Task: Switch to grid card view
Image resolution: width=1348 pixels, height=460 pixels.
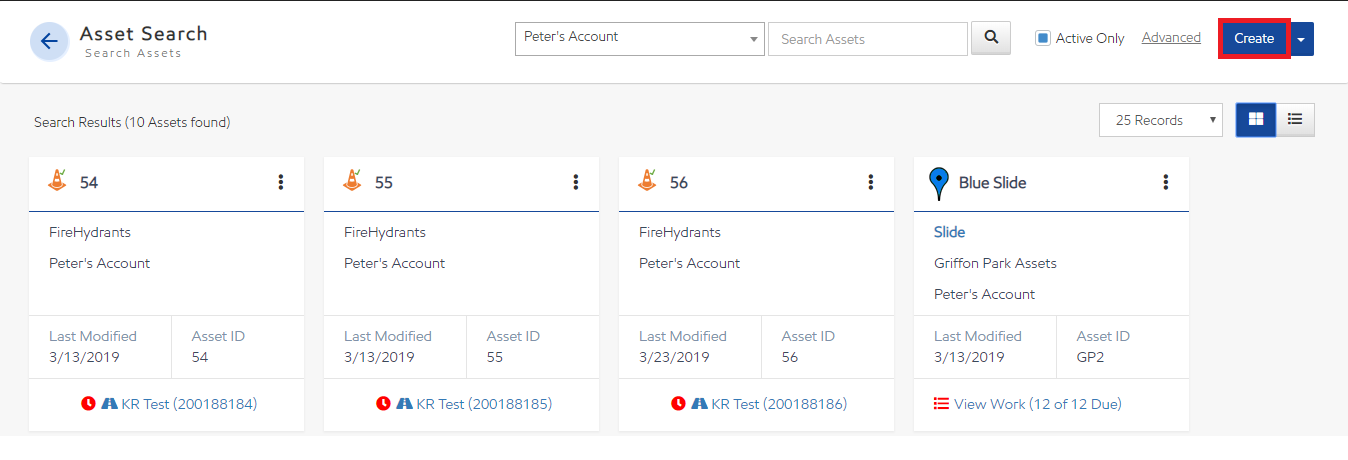Action: coord(1255,120)
